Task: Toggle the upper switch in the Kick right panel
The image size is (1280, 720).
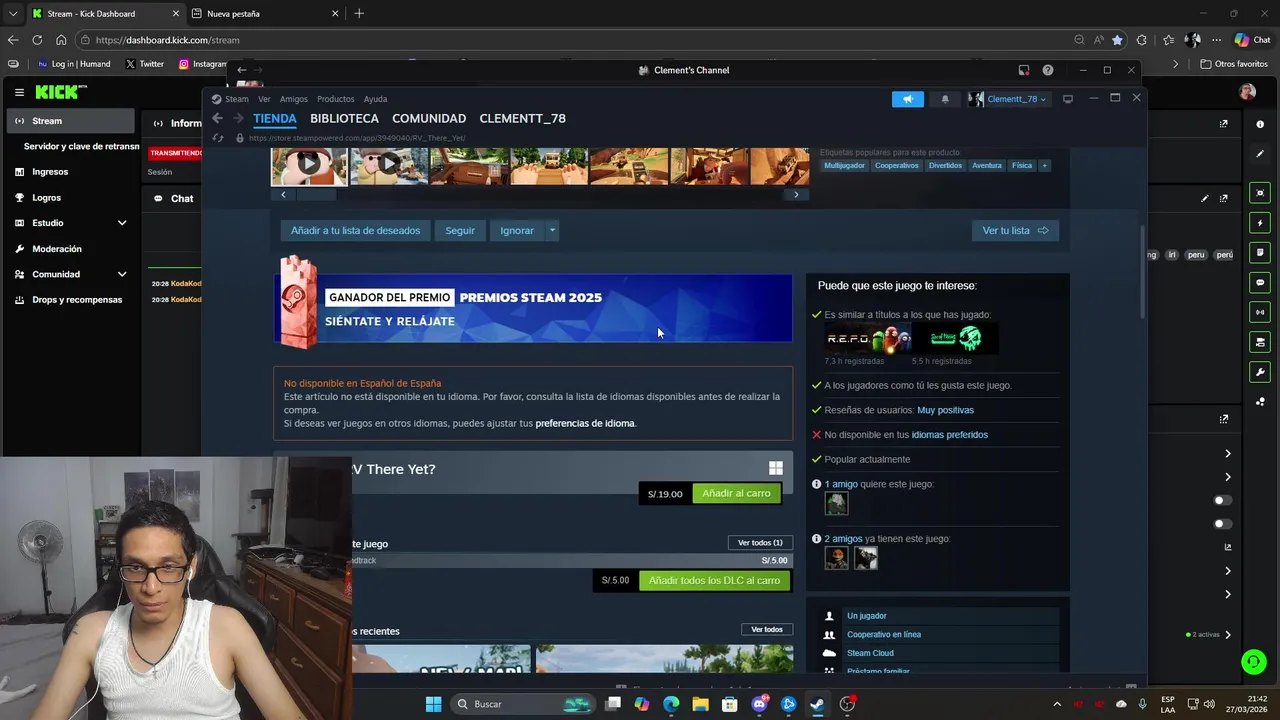Action: (x=1222, y=500)
